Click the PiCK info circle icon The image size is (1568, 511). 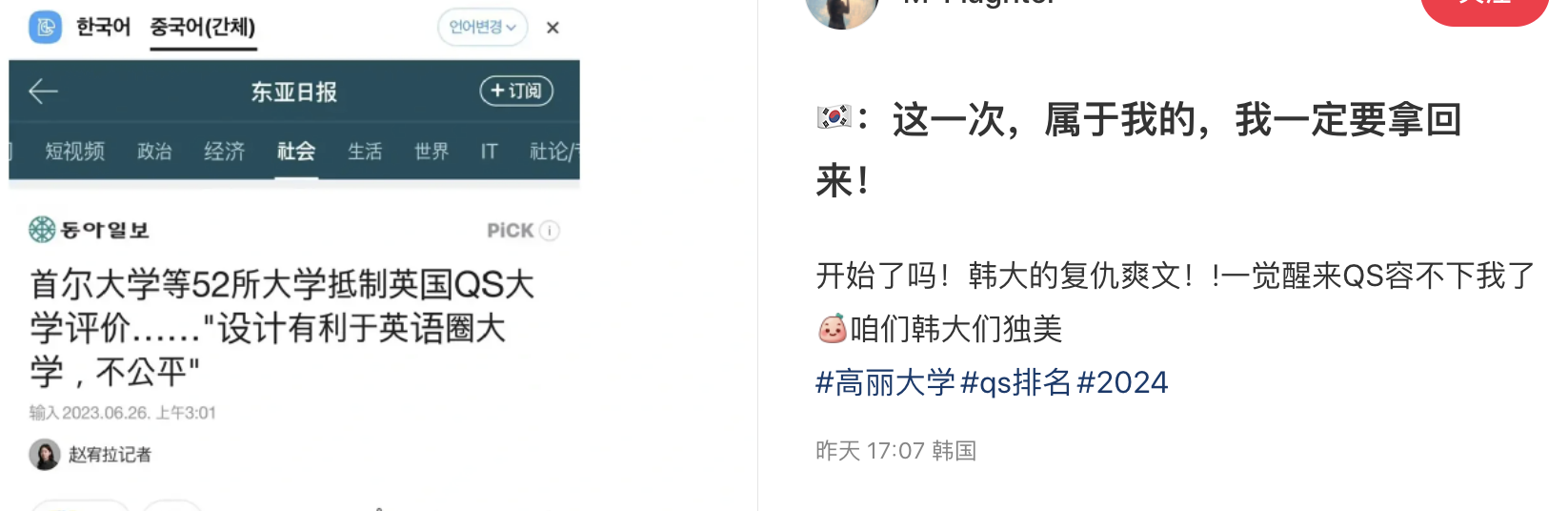pos(550,231)
